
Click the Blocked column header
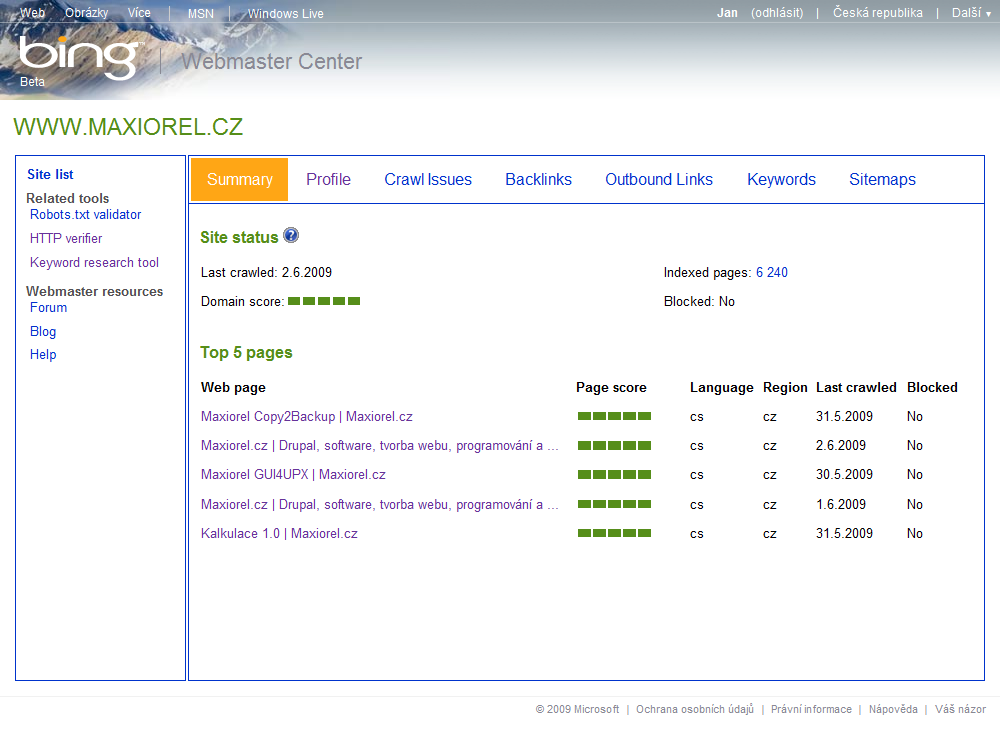pos(932,387)
